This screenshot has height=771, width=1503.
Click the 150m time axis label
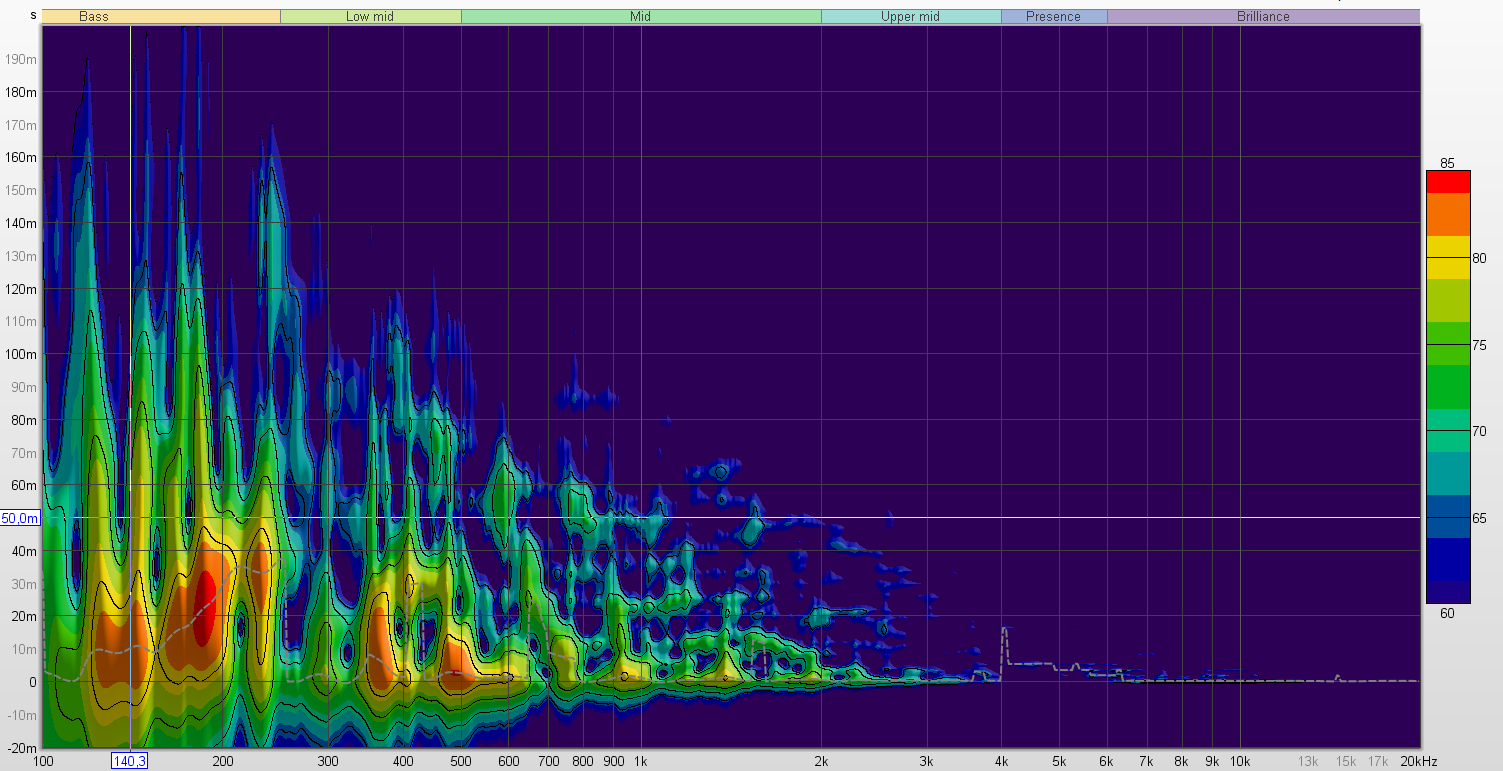click(22, 190)
